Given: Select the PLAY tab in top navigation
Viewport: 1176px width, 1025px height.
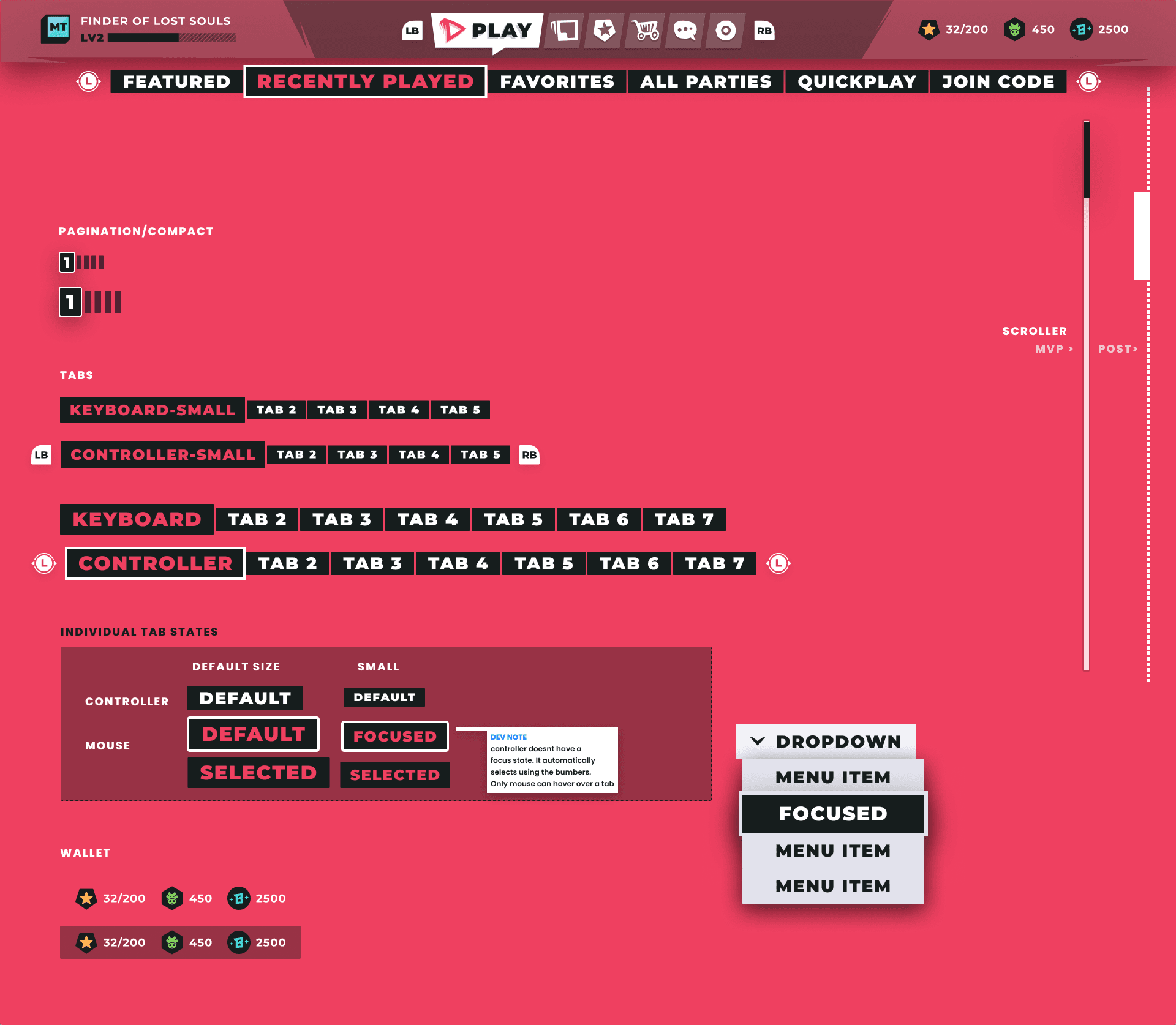Looking at the screenshot, I should click(x=487, y=31).
